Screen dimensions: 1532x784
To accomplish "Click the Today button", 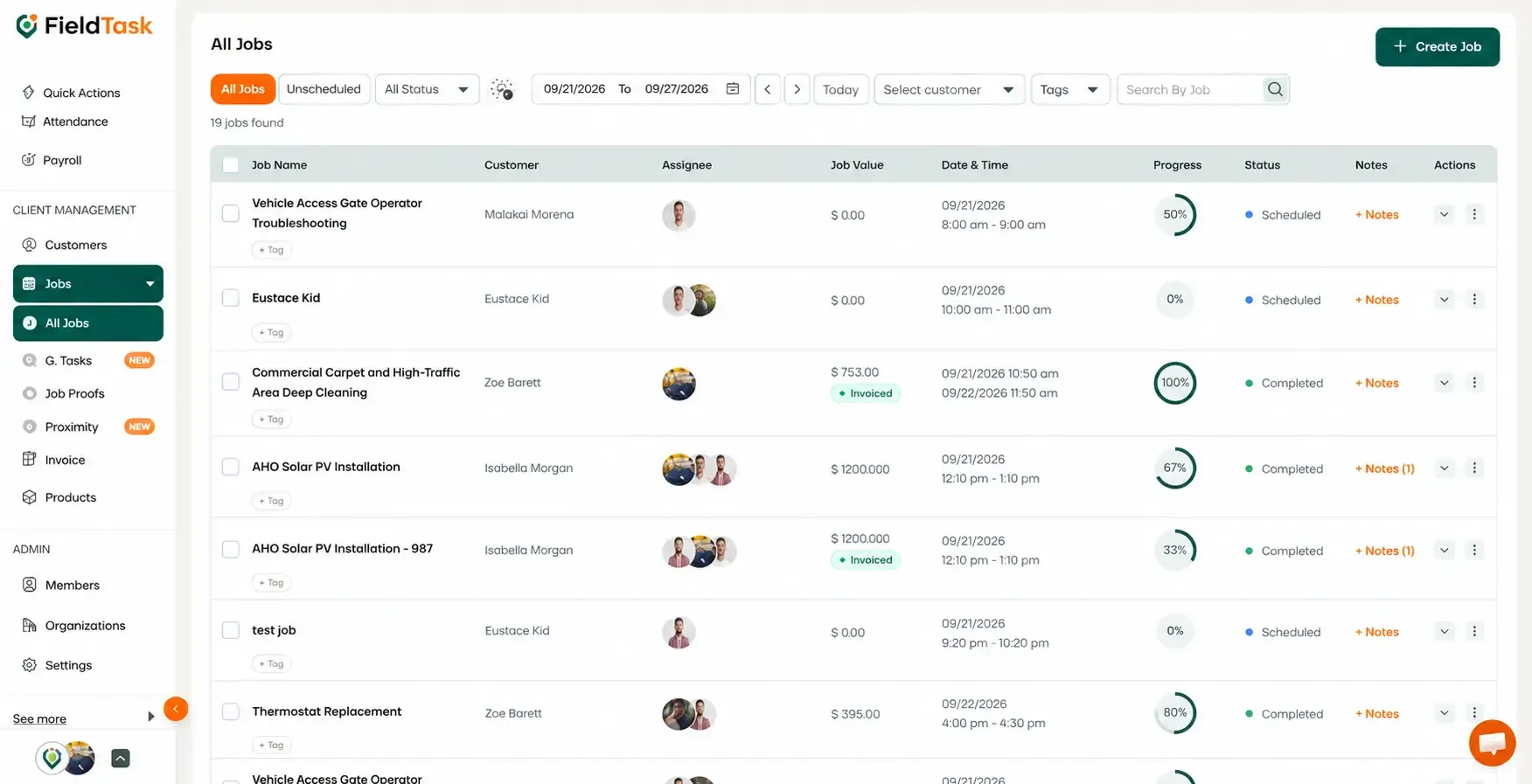I will [840, 89].
